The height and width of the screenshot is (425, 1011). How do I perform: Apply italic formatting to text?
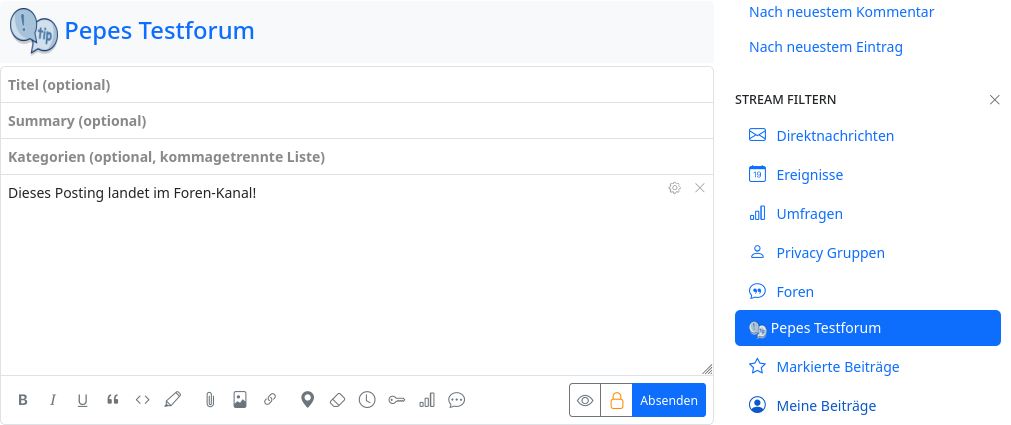point(53,400)
